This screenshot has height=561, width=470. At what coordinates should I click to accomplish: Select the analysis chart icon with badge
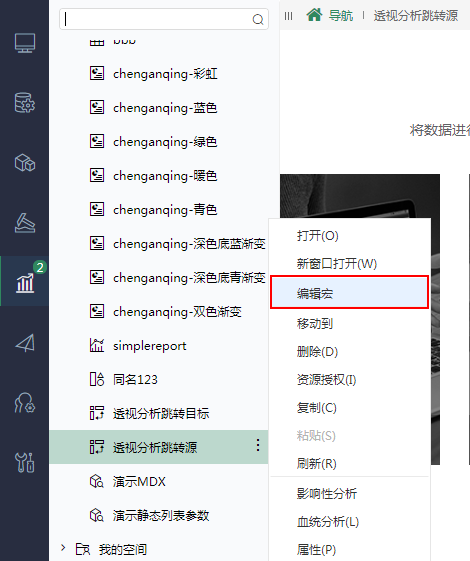click(25, 282)
